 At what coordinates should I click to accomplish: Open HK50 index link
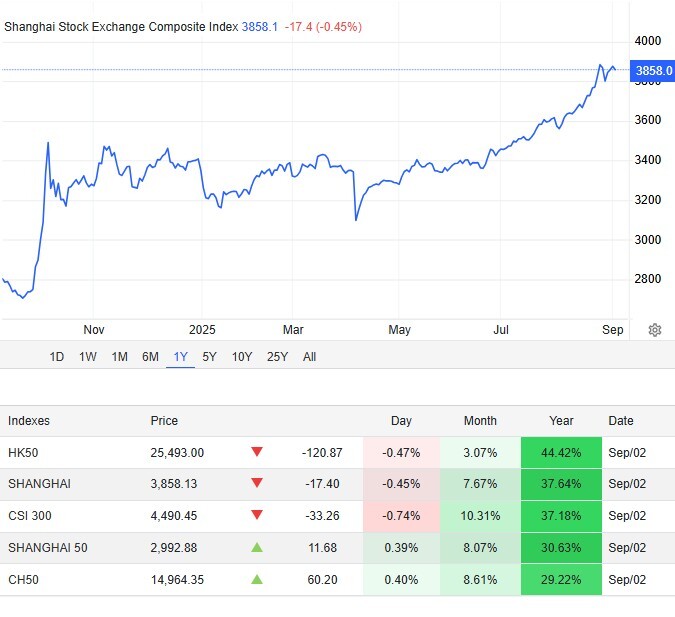click(x=23, y=453)
